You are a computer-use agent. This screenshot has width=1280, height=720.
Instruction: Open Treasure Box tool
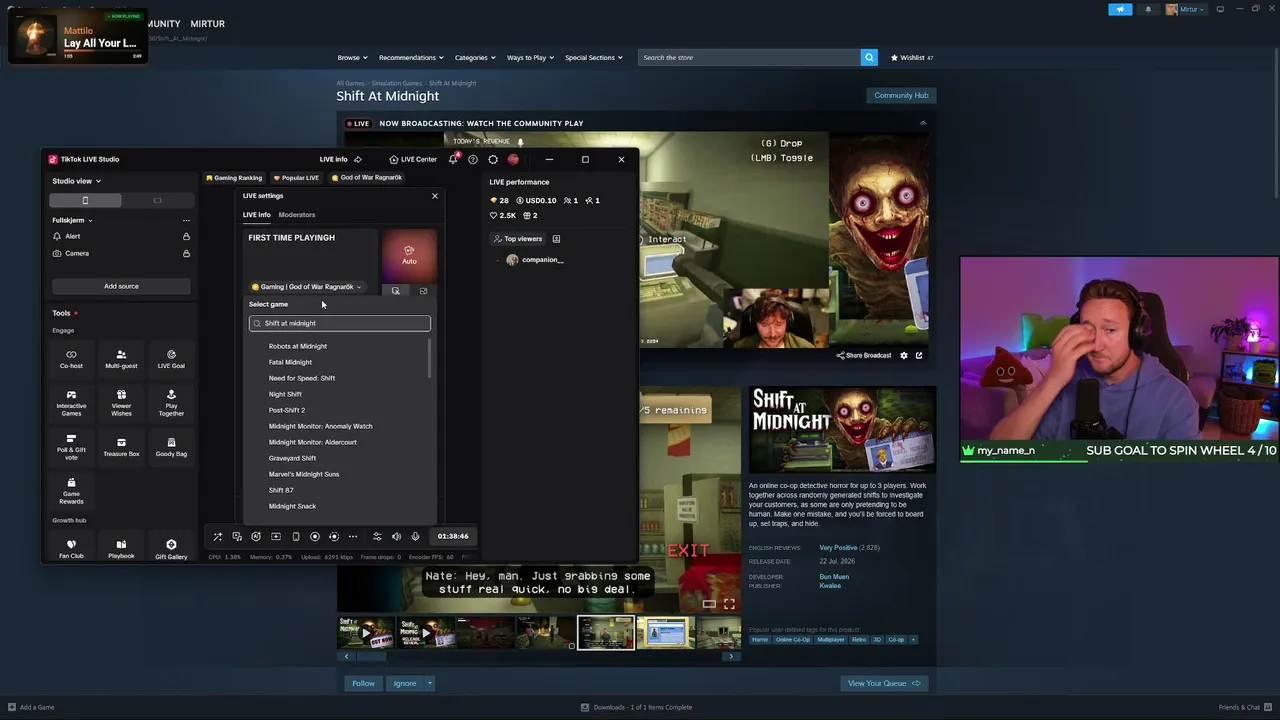121,447
